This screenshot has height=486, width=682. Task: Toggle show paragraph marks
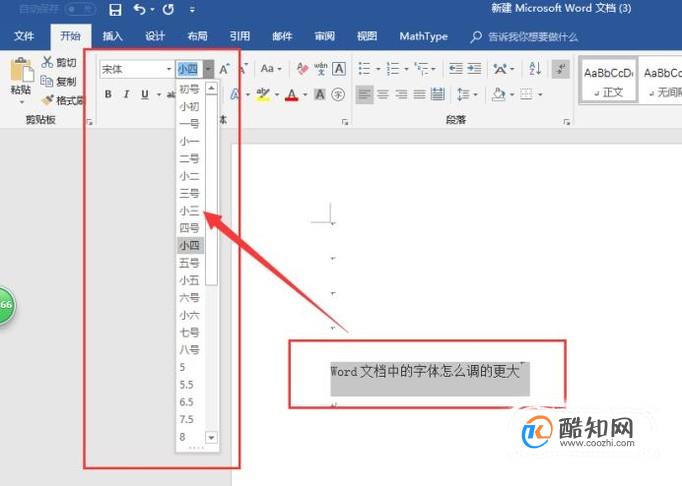coord(561,69)
